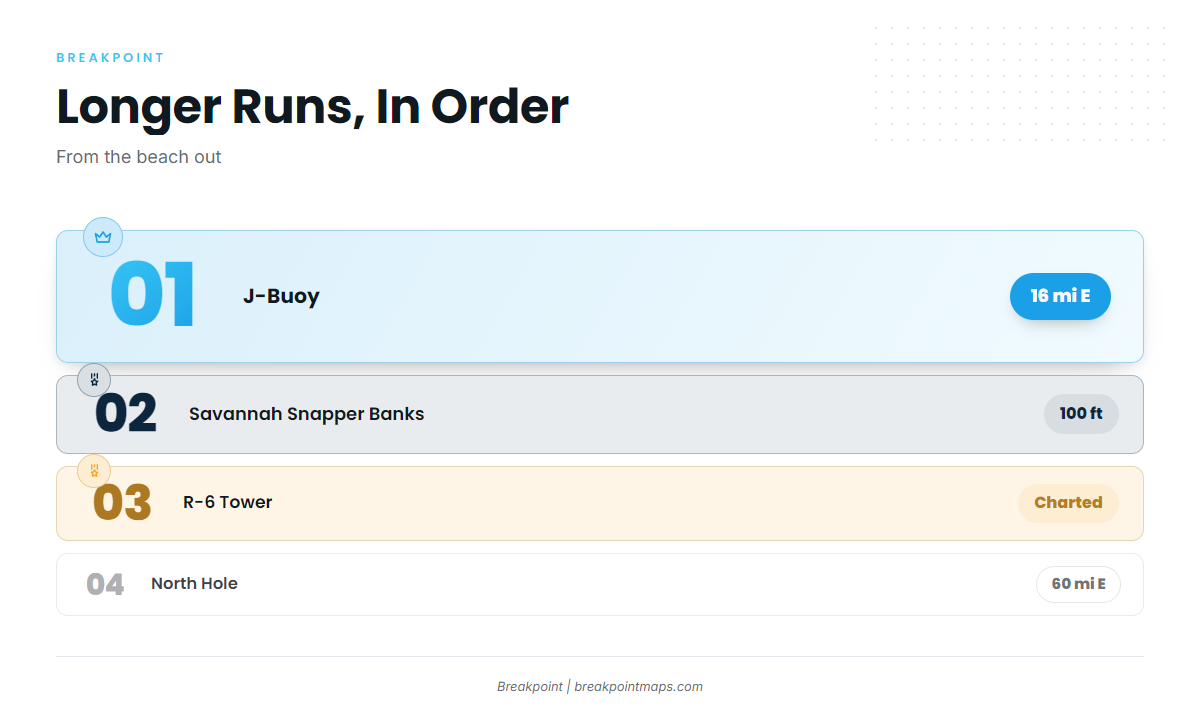Select the "J-Buoy" name text
1200x721 pixels.
tap(281, 296)
